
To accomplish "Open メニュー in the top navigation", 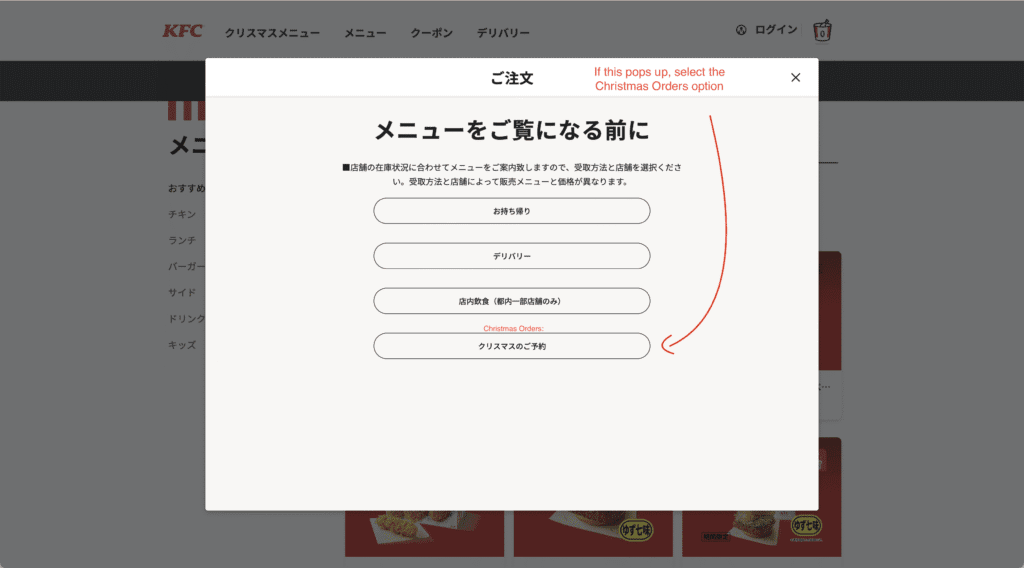I will point(365,33).
